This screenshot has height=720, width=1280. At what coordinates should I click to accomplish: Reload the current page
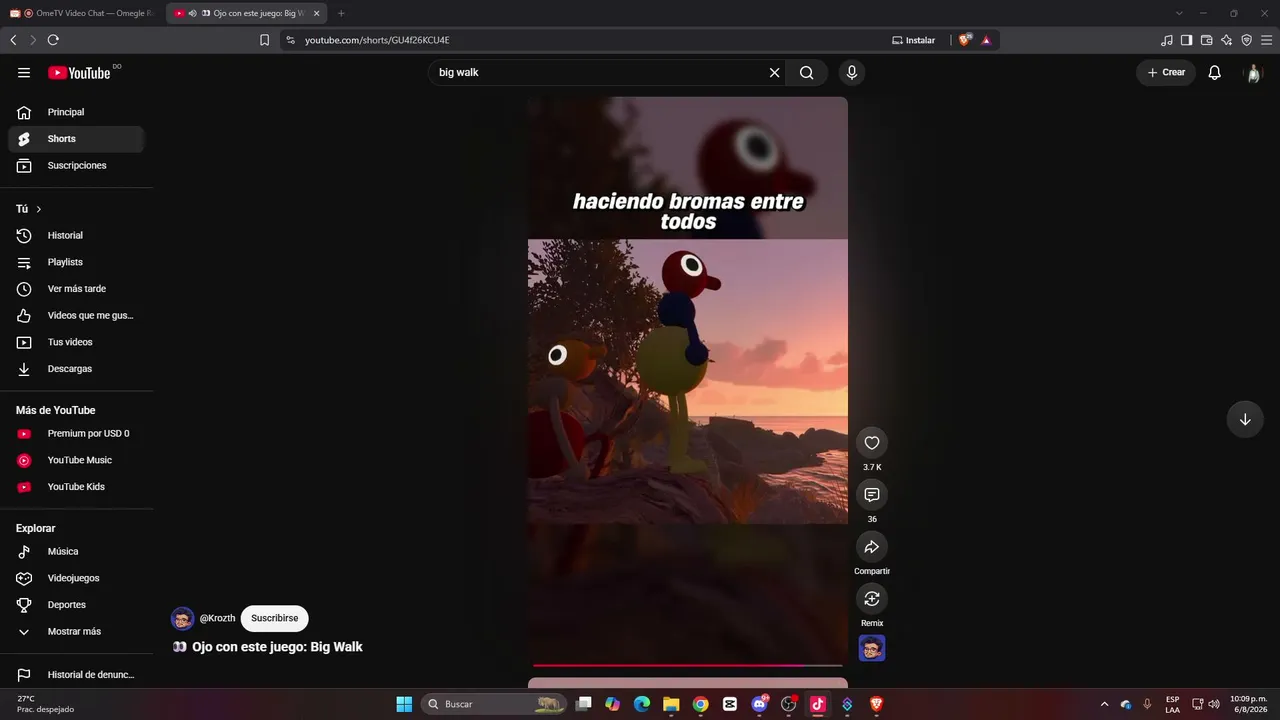tap(53, 40)
